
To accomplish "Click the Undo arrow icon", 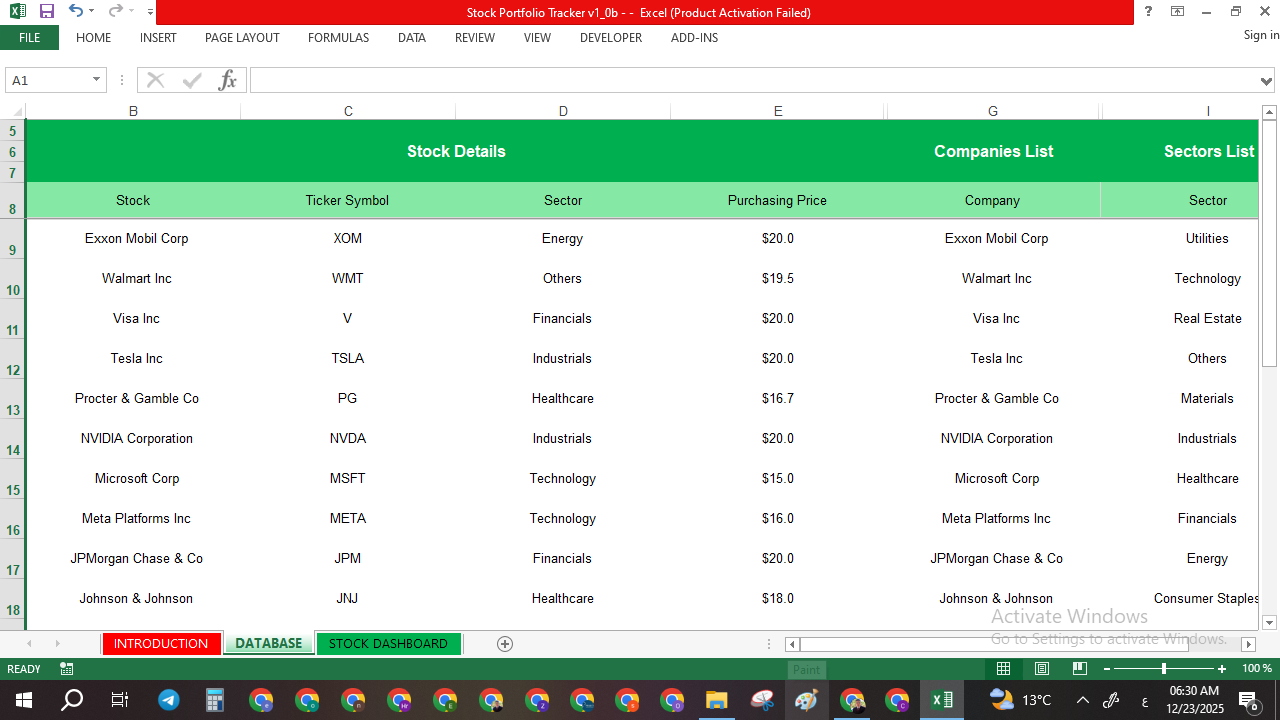I will tap(76, 11).
